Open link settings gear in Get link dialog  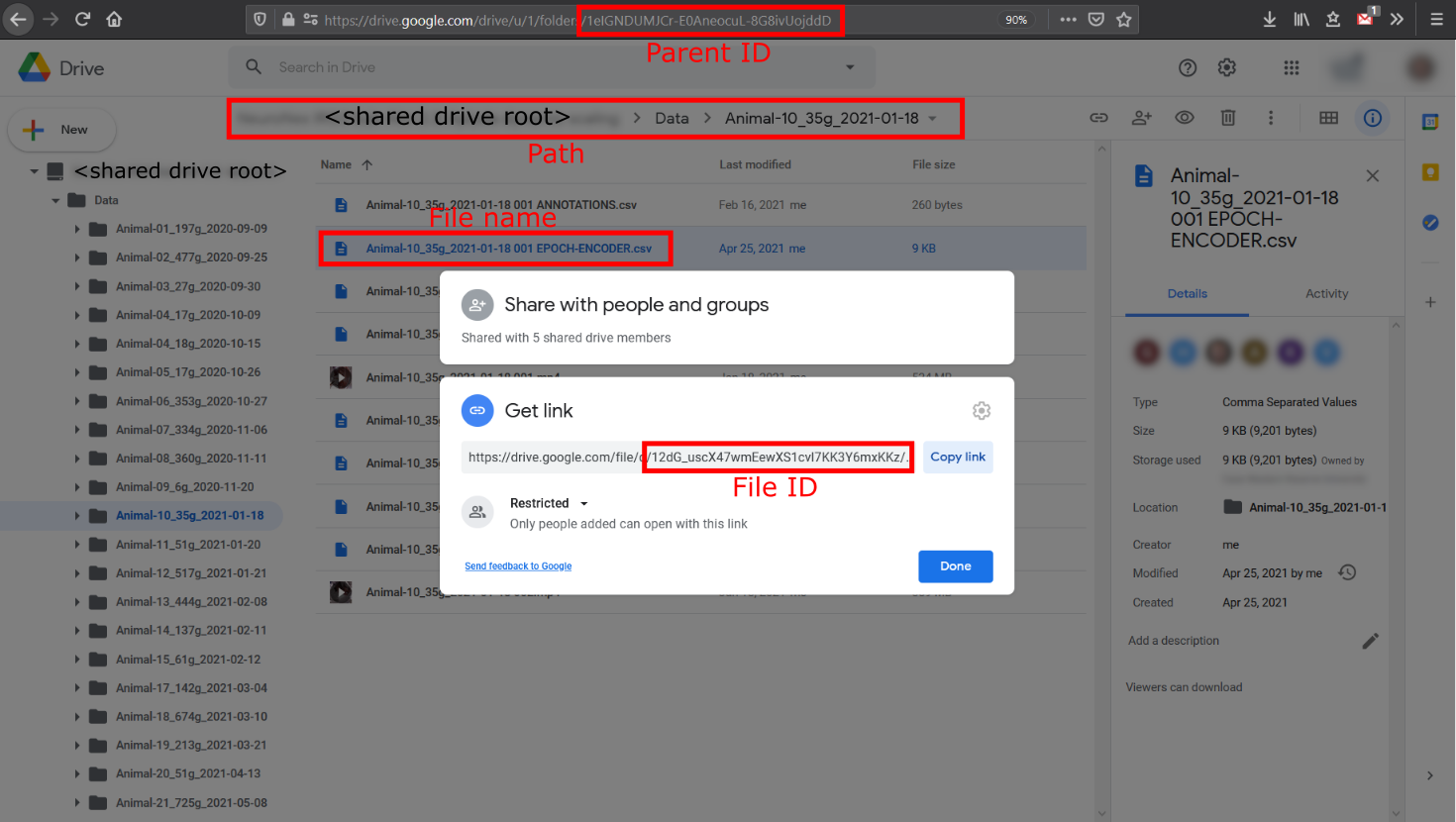click(982, 410)
